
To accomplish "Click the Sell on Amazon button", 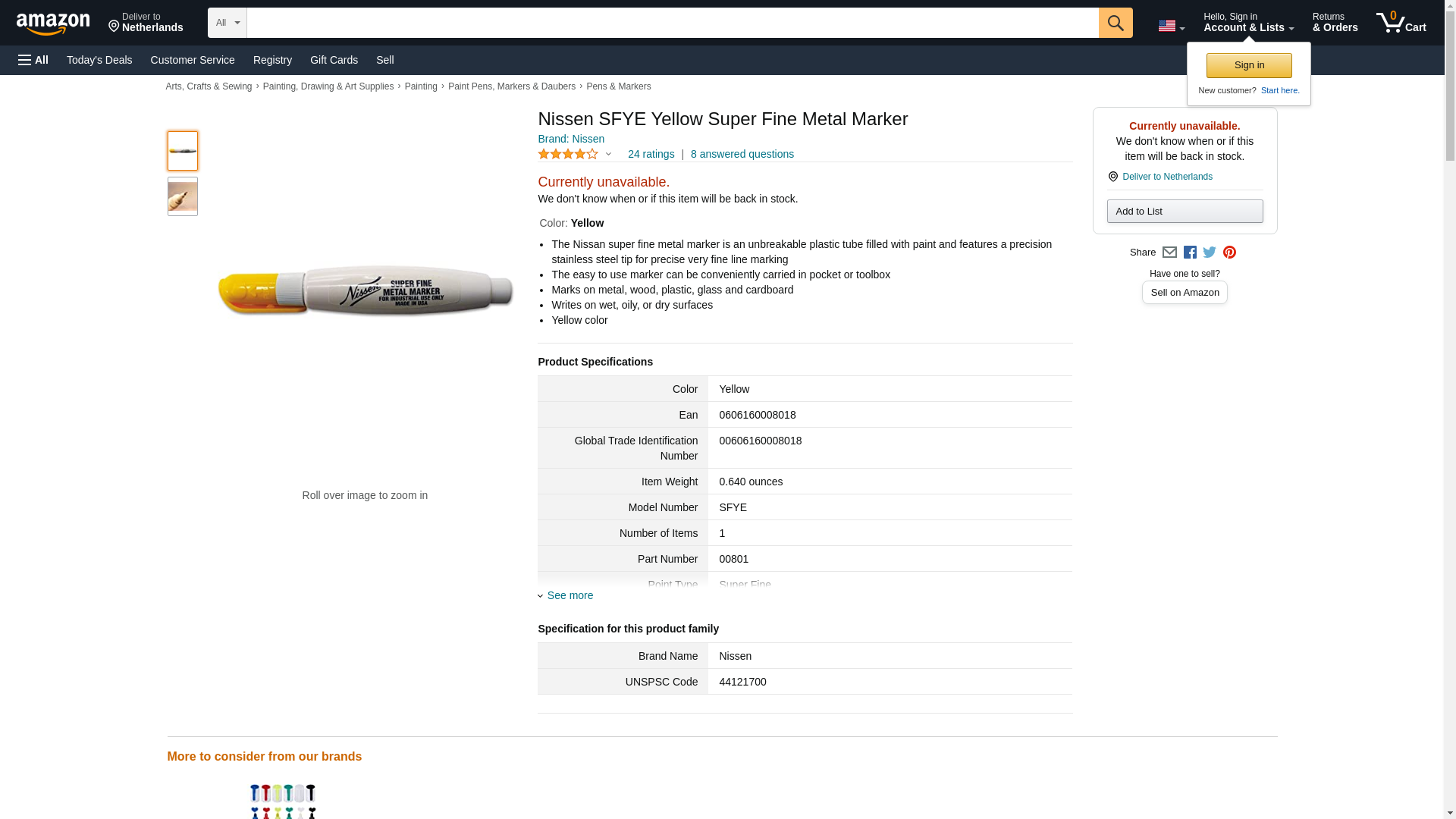I will tap(1185, 292).
